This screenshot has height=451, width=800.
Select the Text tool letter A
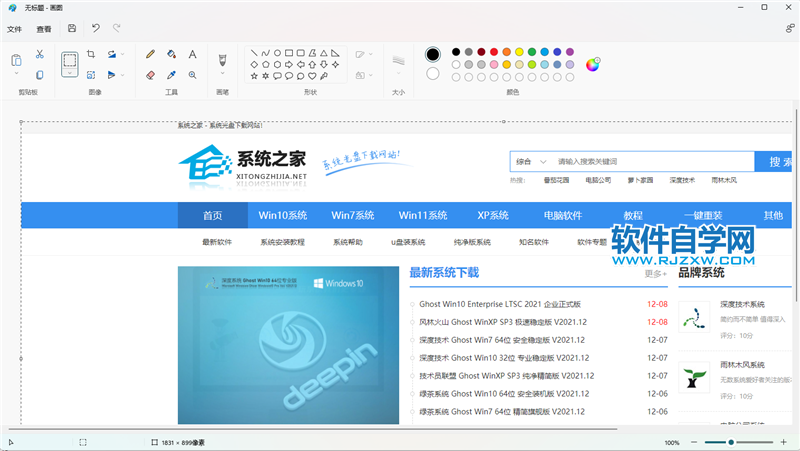pos(192,54)
